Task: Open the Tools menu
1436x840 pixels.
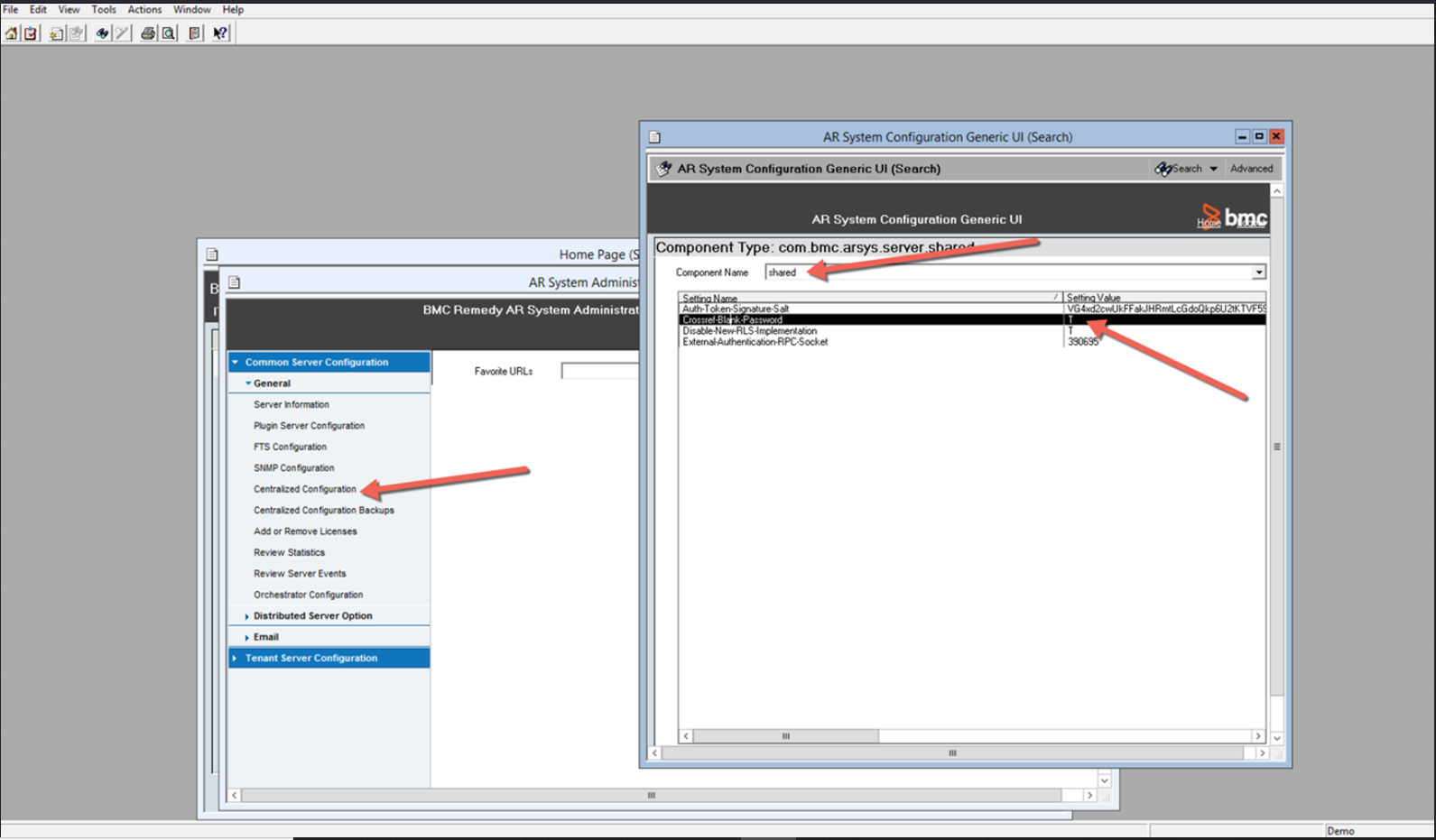Action: pyautogui.click(x=104, y=9)
